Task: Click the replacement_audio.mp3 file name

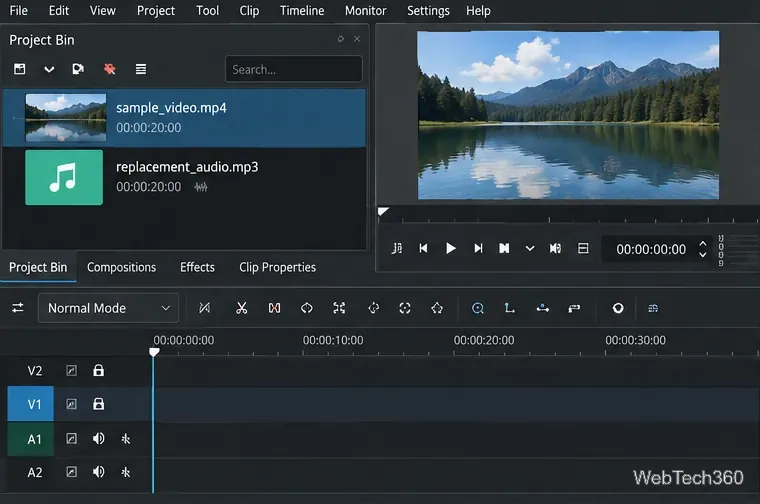Action: click(x=187, y=167)
